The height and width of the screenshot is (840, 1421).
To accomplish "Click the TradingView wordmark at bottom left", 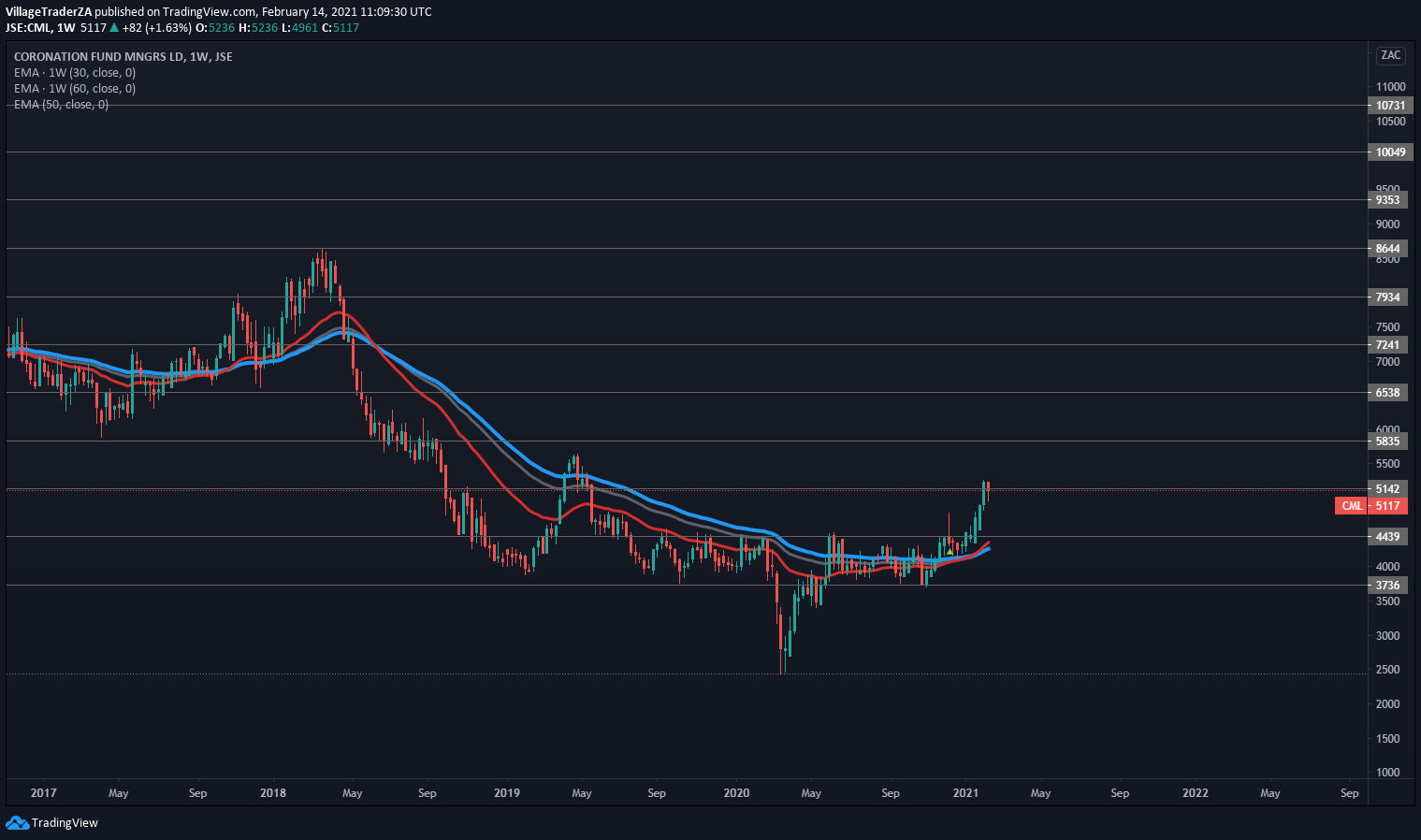I will (x=65, y=823).
